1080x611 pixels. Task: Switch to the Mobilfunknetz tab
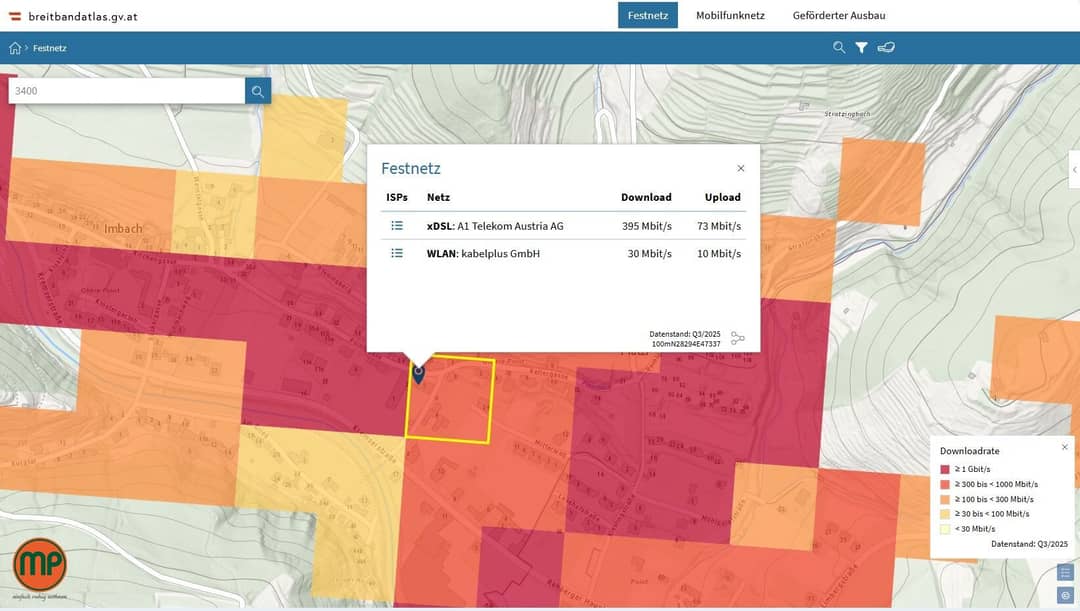[730, 15]
